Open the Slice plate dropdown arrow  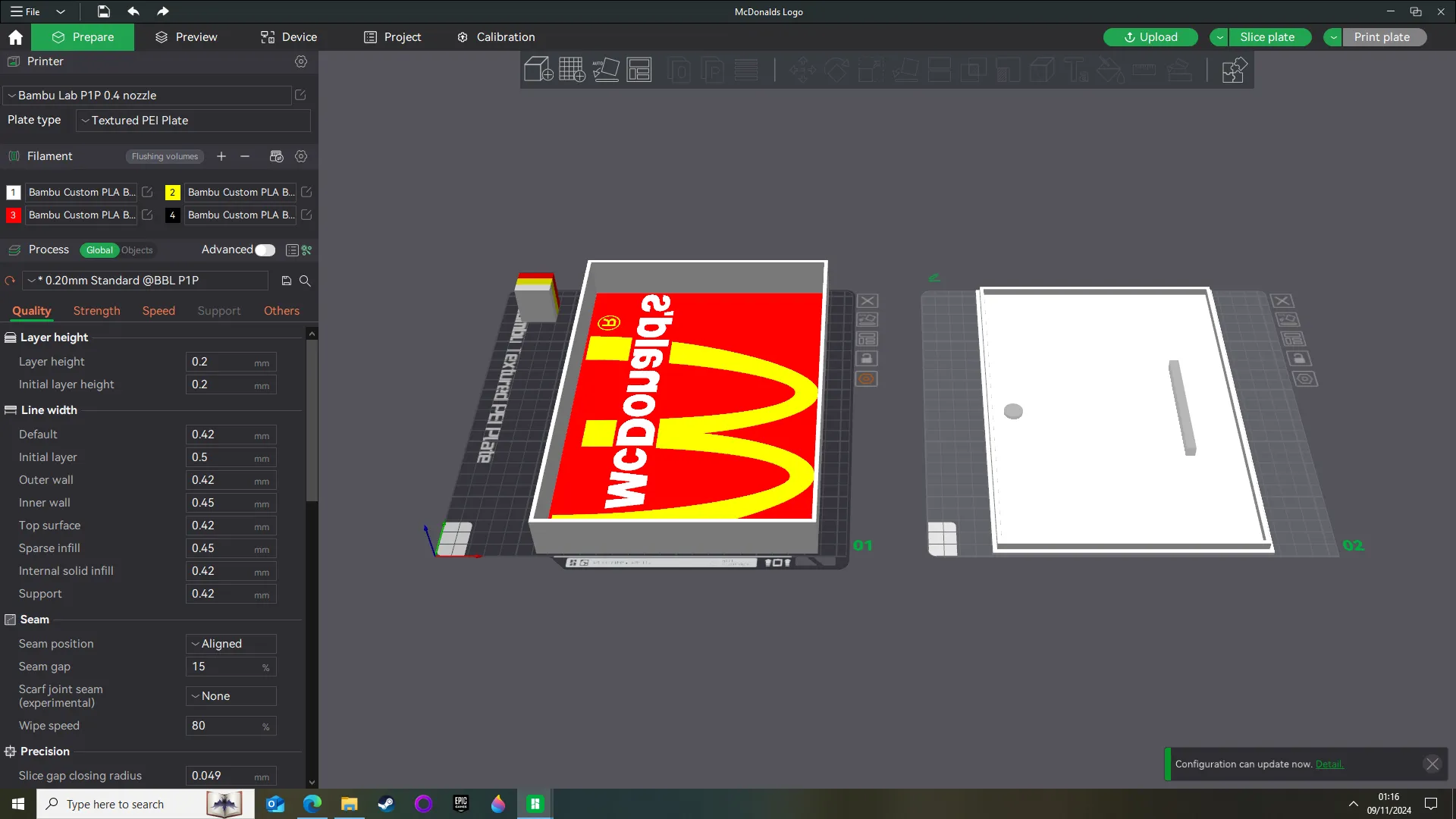[1219, 37]
